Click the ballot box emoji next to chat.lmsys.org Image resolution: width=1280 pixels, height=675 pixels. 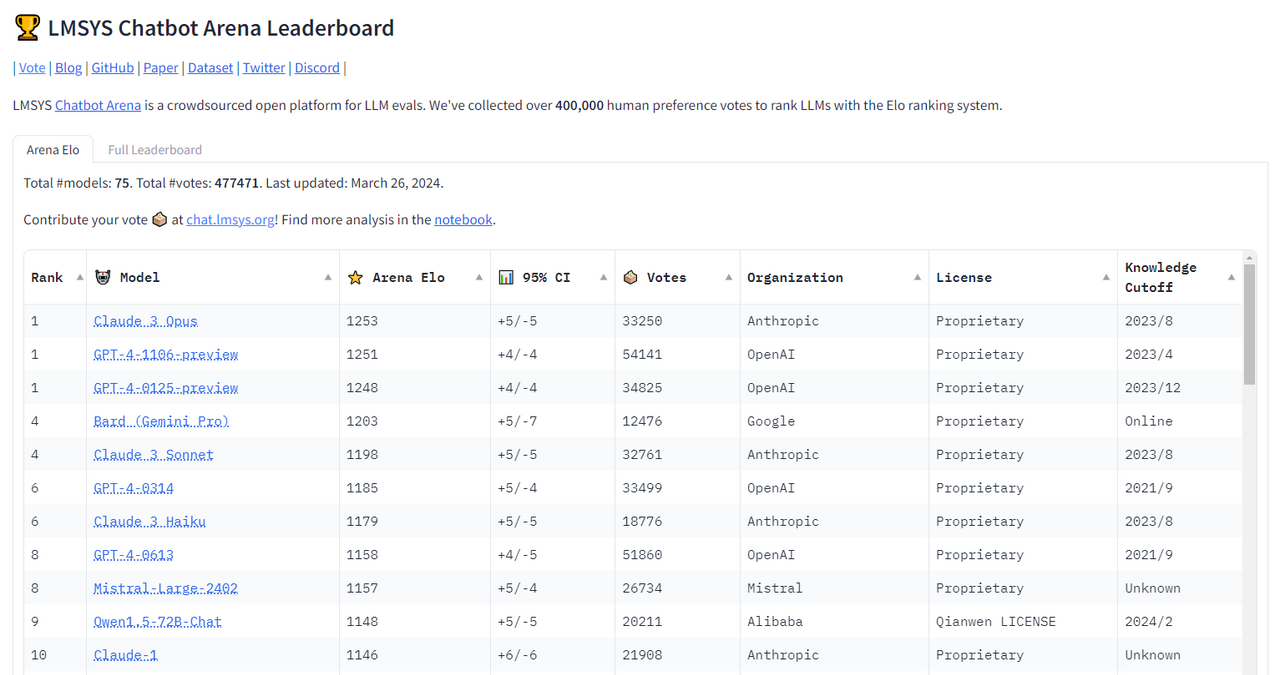pyautogui.click(x=159, y=219)
